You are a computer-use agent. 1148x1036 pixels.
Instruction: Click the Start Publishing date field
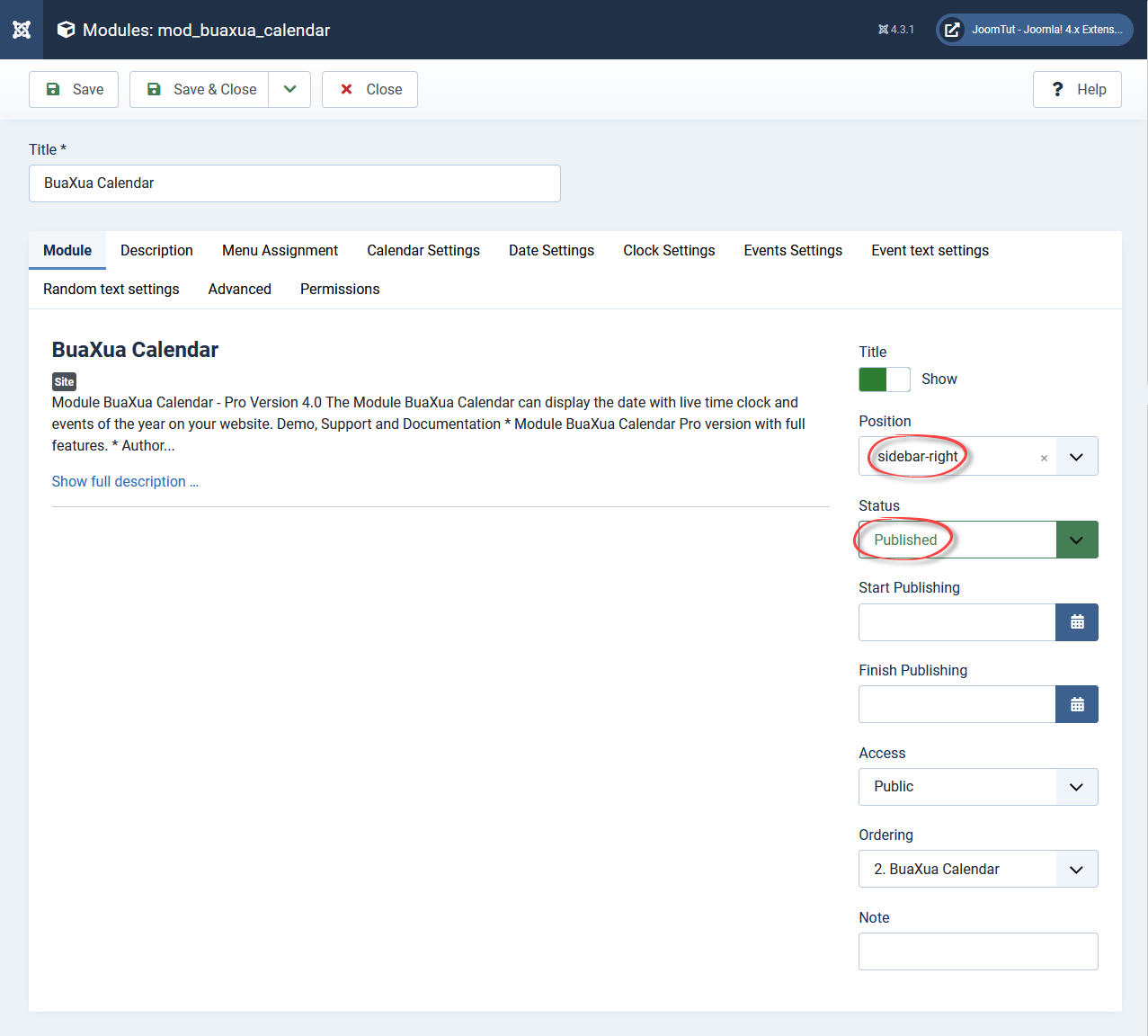click(957, 622)
